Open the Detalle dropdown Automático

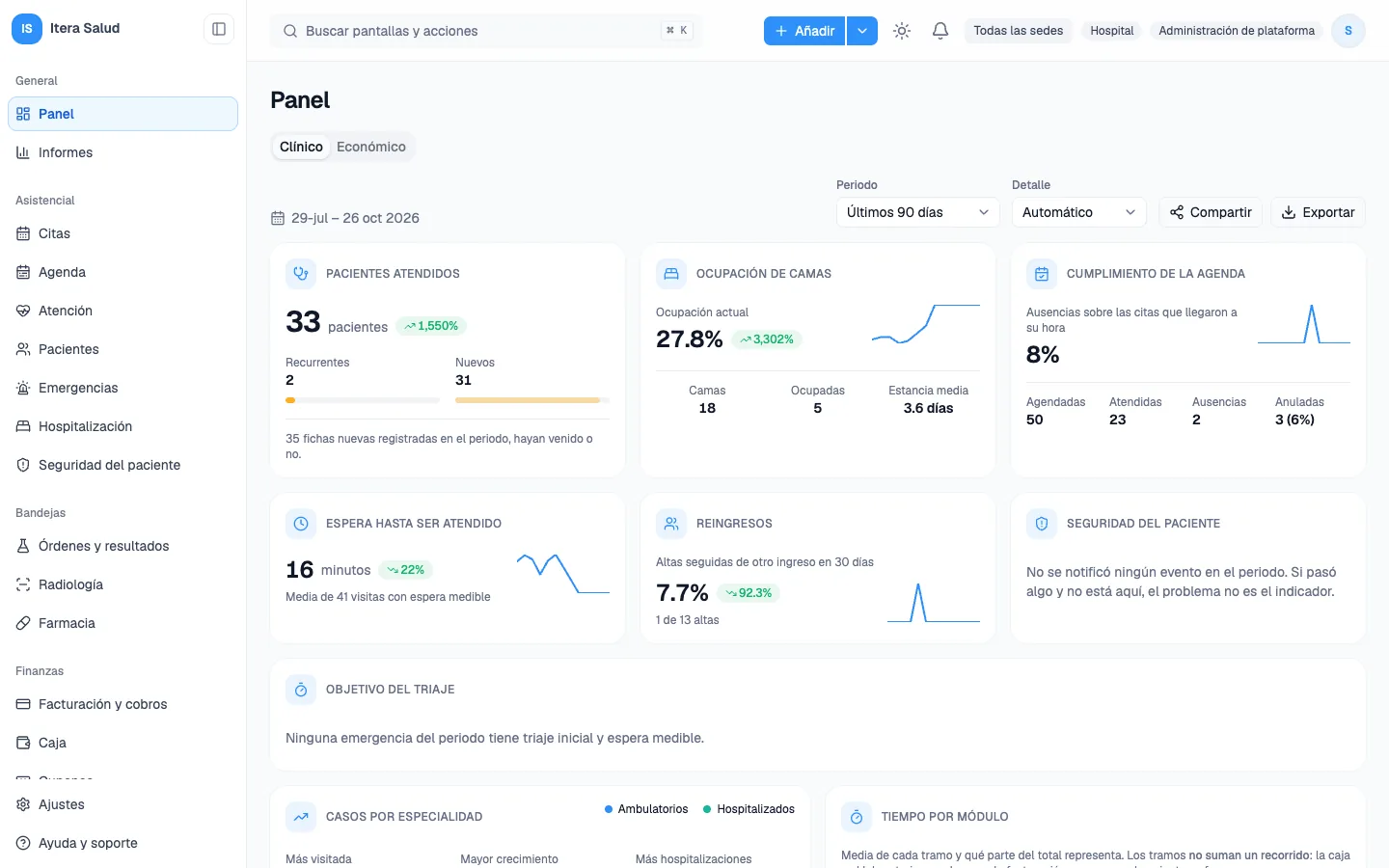(x=1078, y=212)
